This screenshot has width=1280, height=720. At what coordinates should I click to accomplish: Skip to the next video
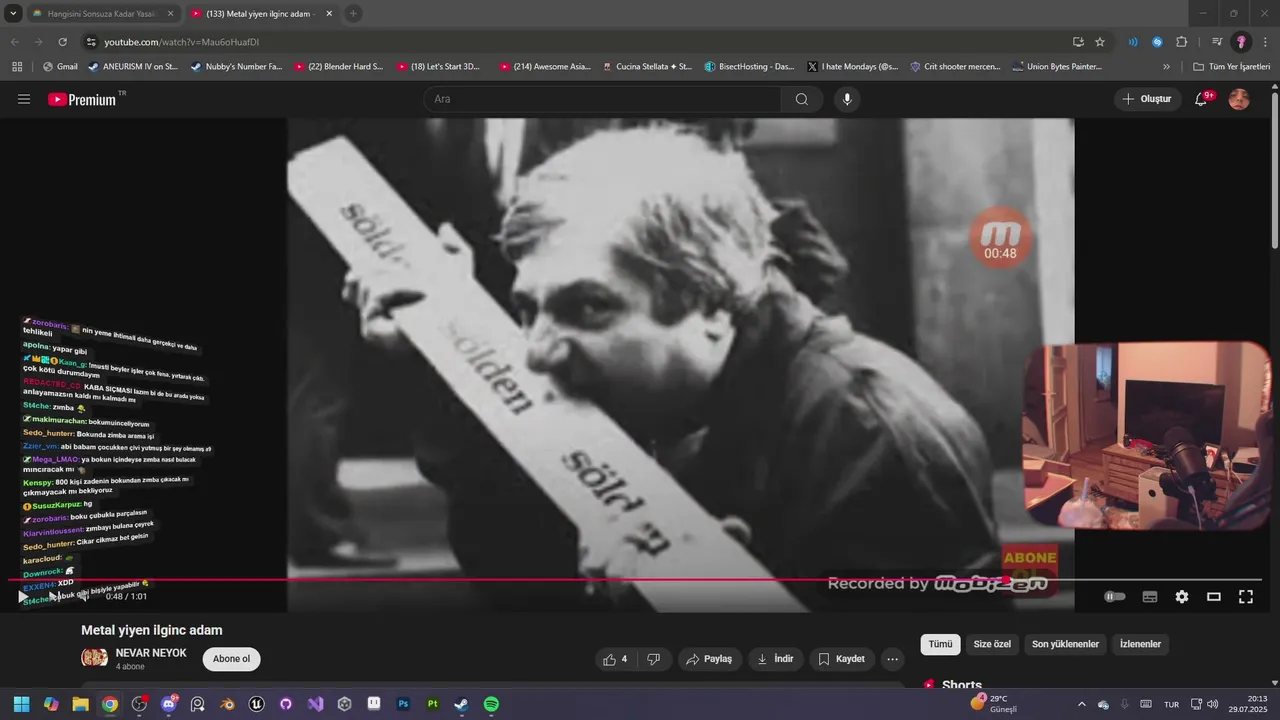coord(53,597)
